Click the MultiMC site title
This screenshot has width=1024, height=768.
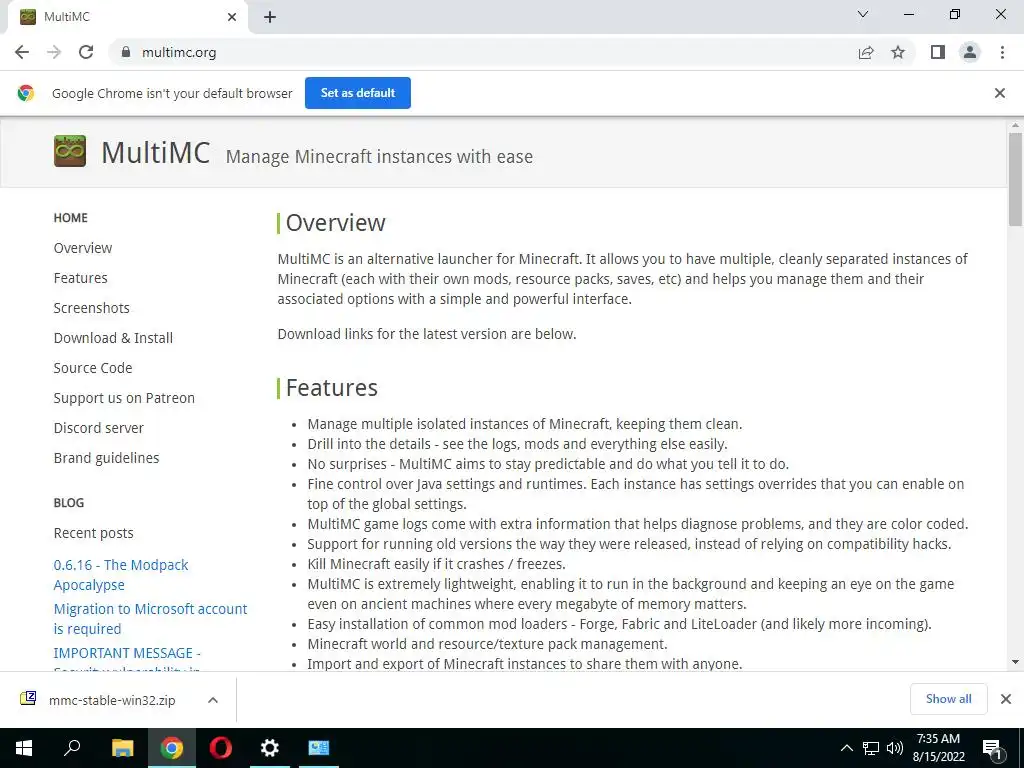(155, 152)
